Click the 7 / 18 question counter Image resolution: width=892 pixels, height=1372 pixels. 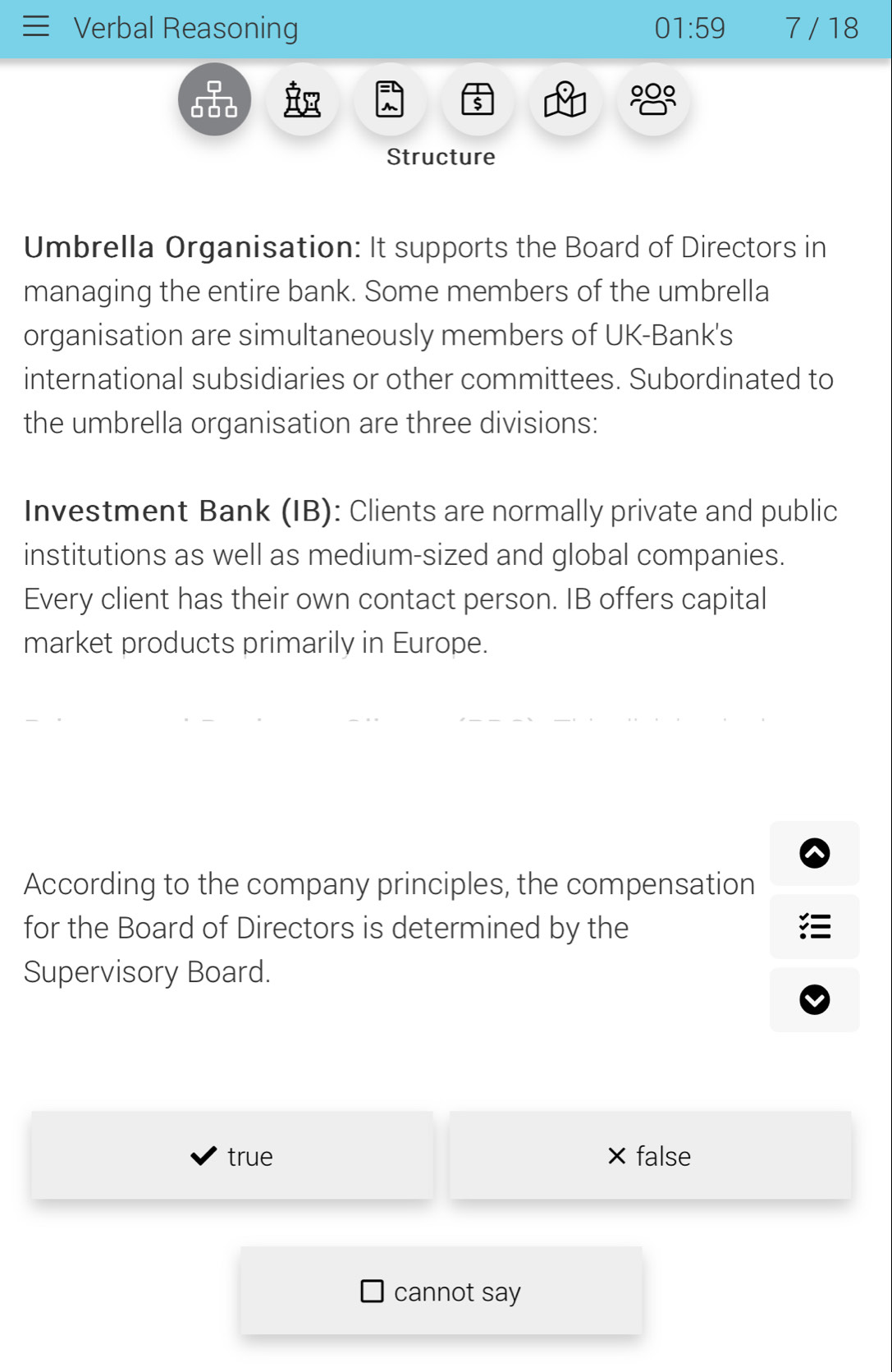pos(821,28)
